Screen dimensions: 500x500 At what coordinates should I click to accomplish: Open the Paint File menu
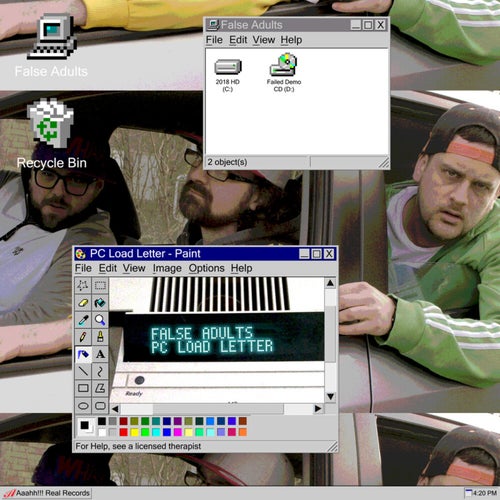coord(83,268)
